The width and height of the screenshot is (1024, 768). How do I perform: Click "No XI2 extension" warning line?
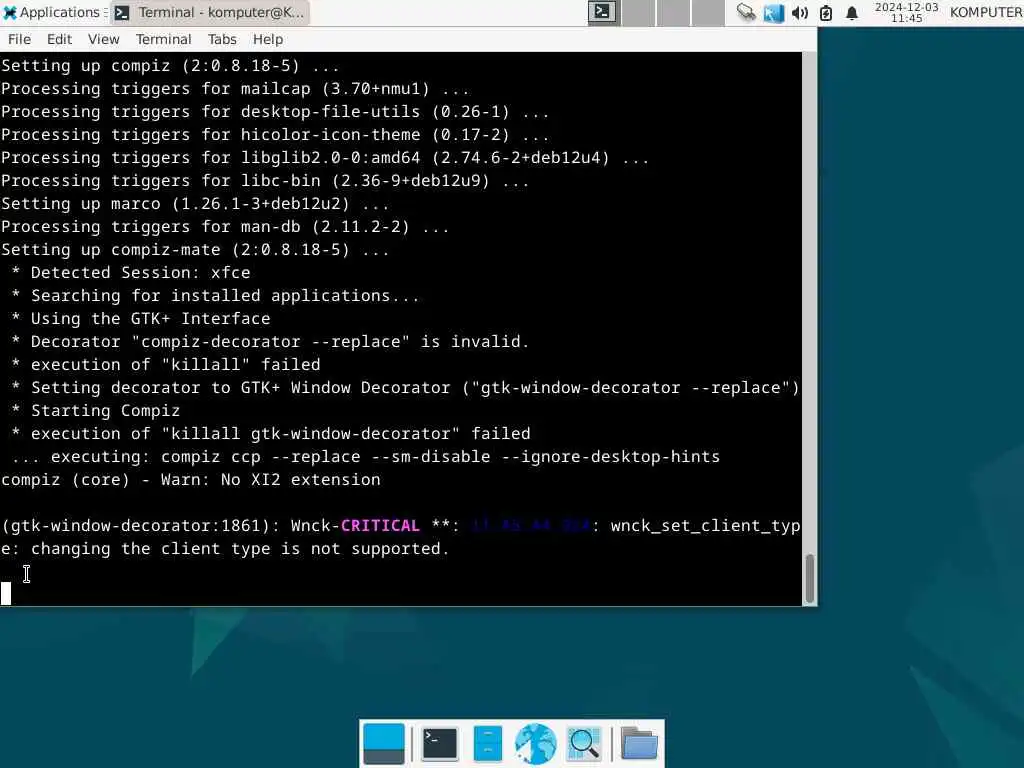[191, 480]
